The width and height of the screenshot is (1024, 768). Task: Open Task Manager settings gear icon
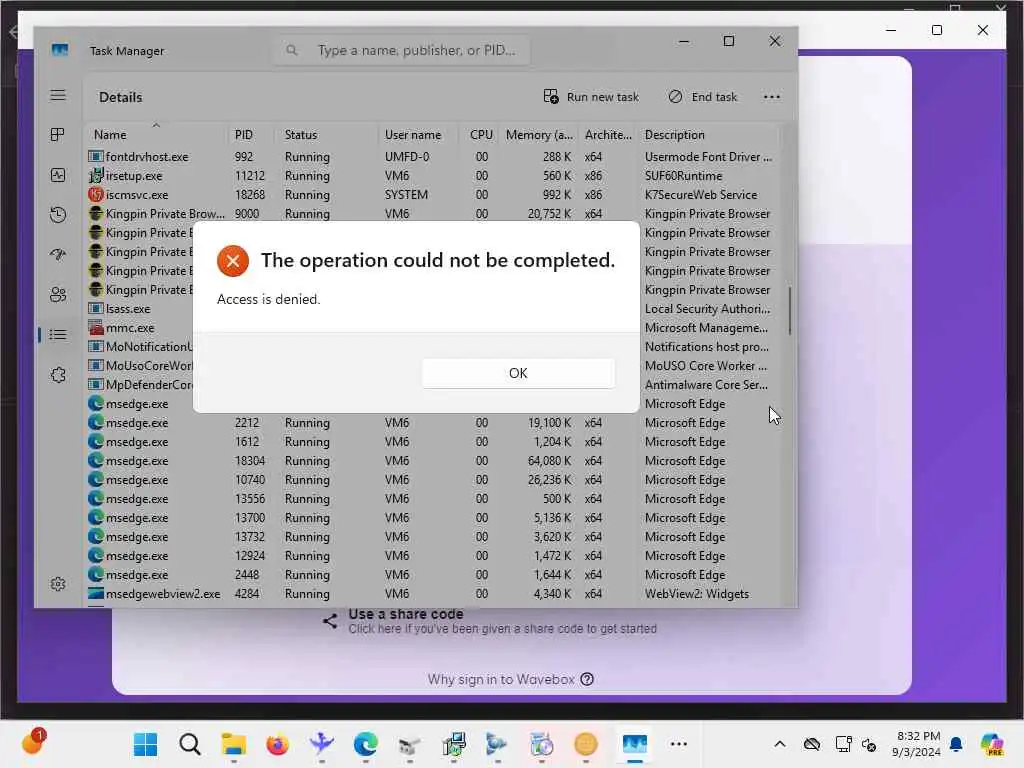pyautogui.click(x=58, y=584)
